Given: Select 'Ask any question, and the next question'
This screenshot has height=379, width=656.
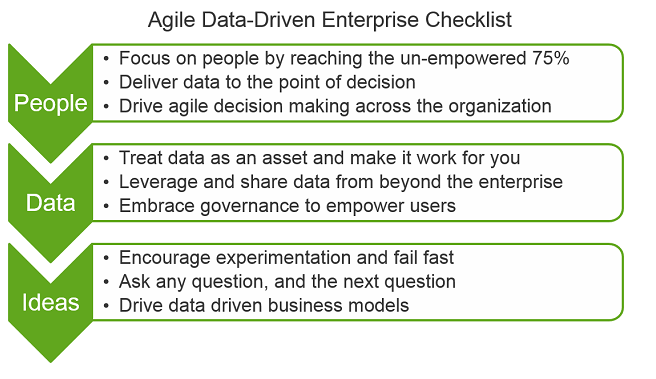Looking at the screenshot, I should pos(287,282).
